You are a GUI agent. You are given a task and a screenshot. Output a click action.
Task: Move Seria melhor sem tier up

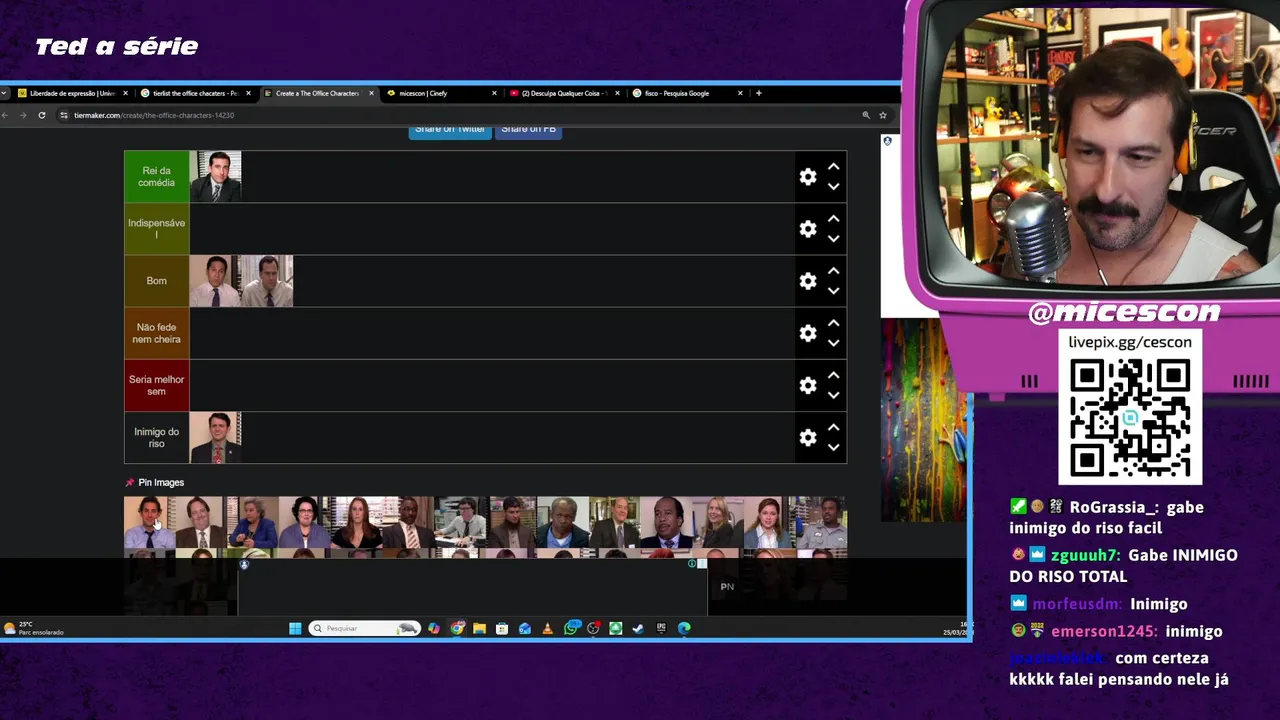[x=833, y=375]
